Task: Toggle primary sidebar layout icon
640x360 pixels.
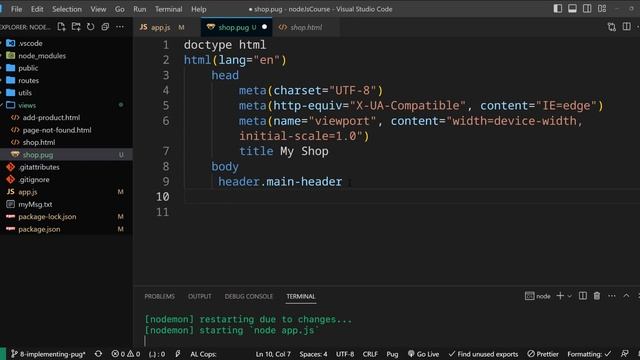Action: [x=558, y=9]
